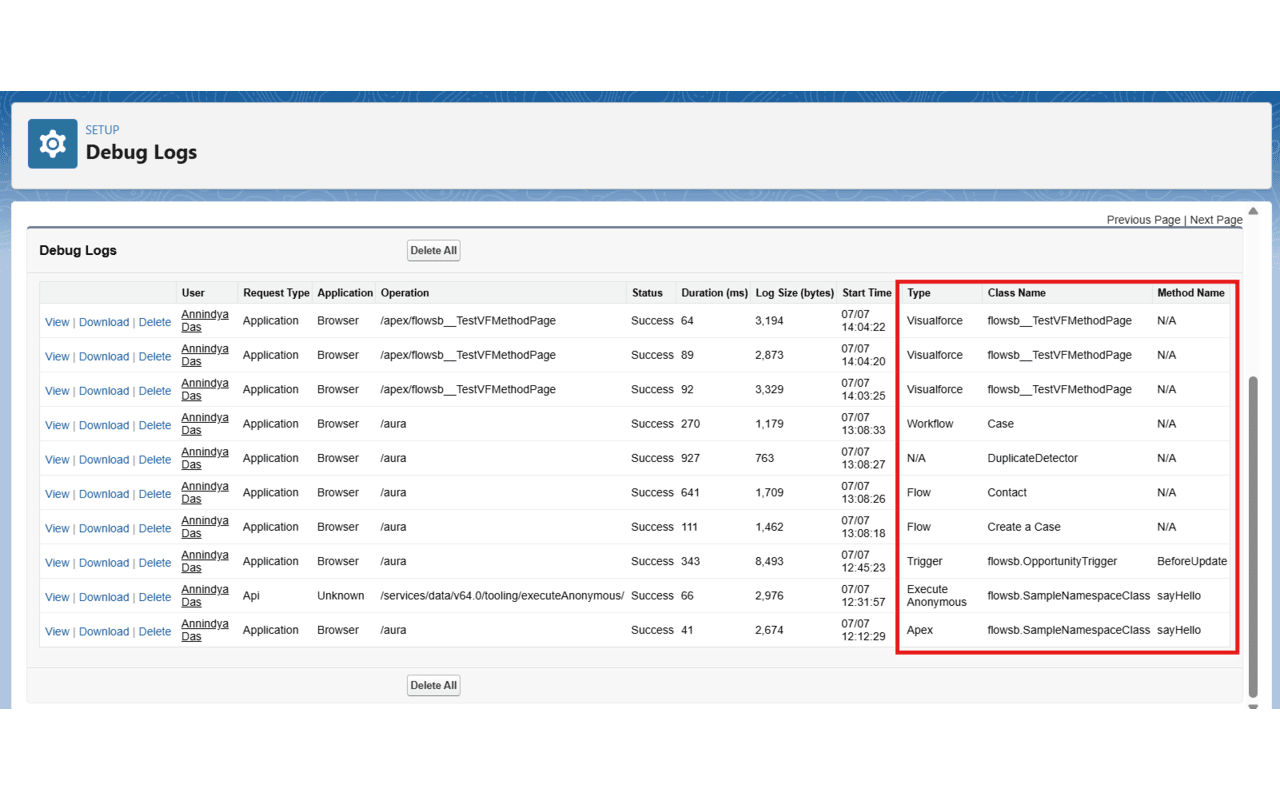Viewport: 1280px width, 800px height.
Task: Click the Setup gear icon
Action: (x=53, y=144)
